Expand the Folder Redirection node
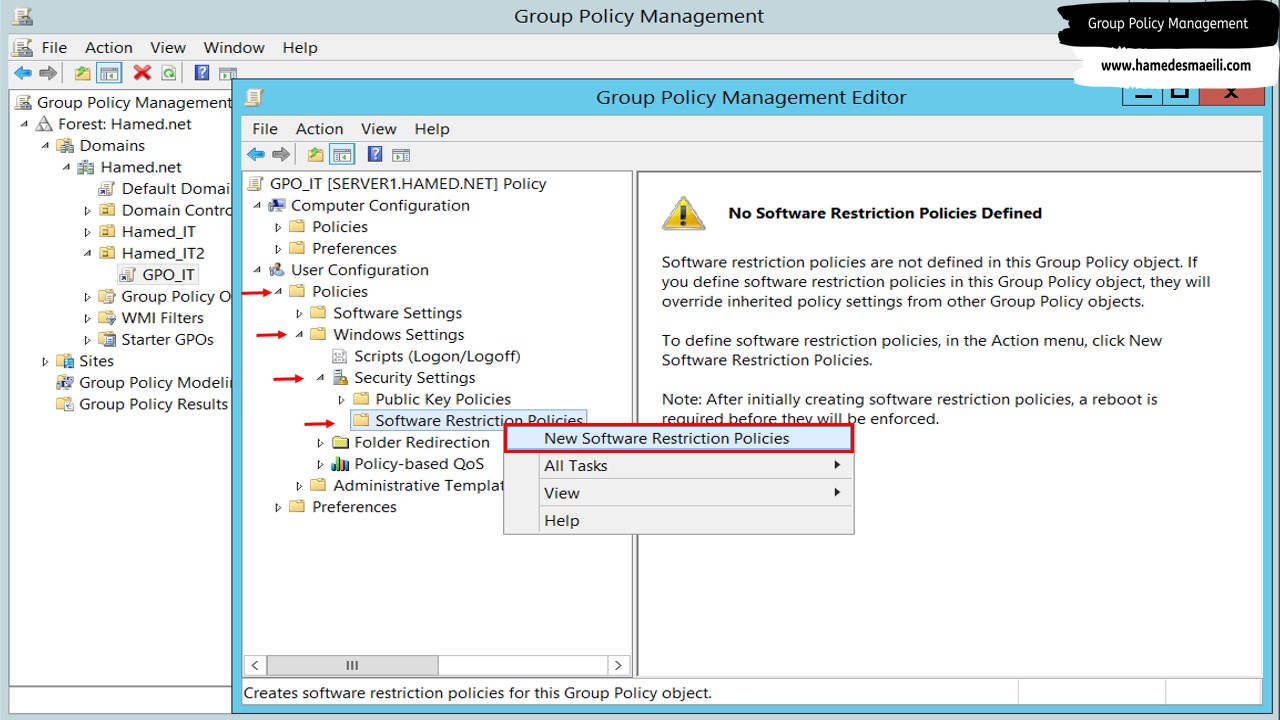The image size is (1280, 720). tap(320, 443)
